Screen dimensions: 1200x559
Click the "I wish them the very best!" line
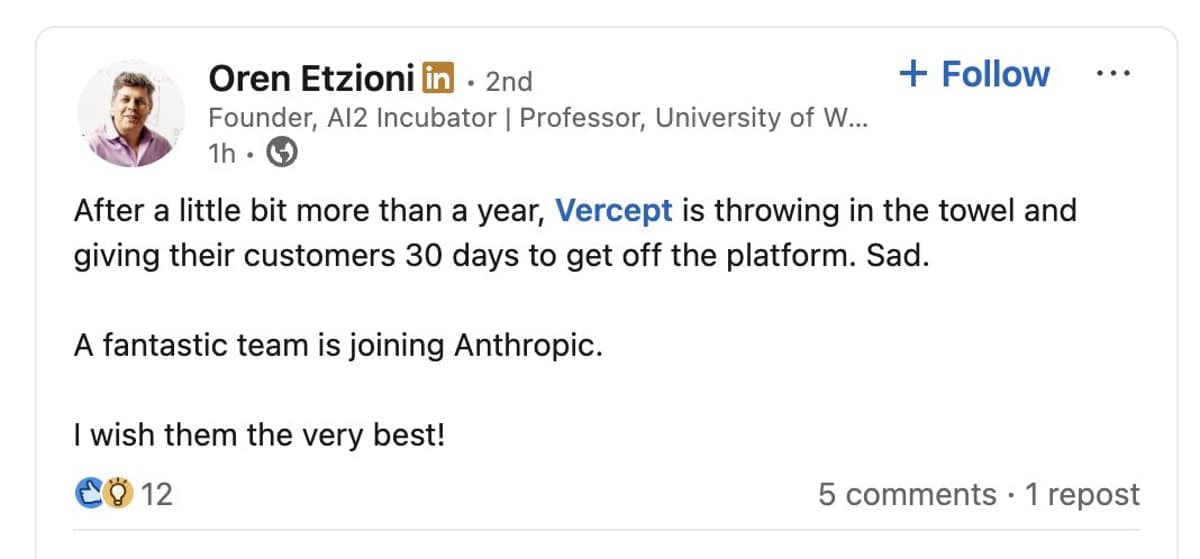point(259,435)
